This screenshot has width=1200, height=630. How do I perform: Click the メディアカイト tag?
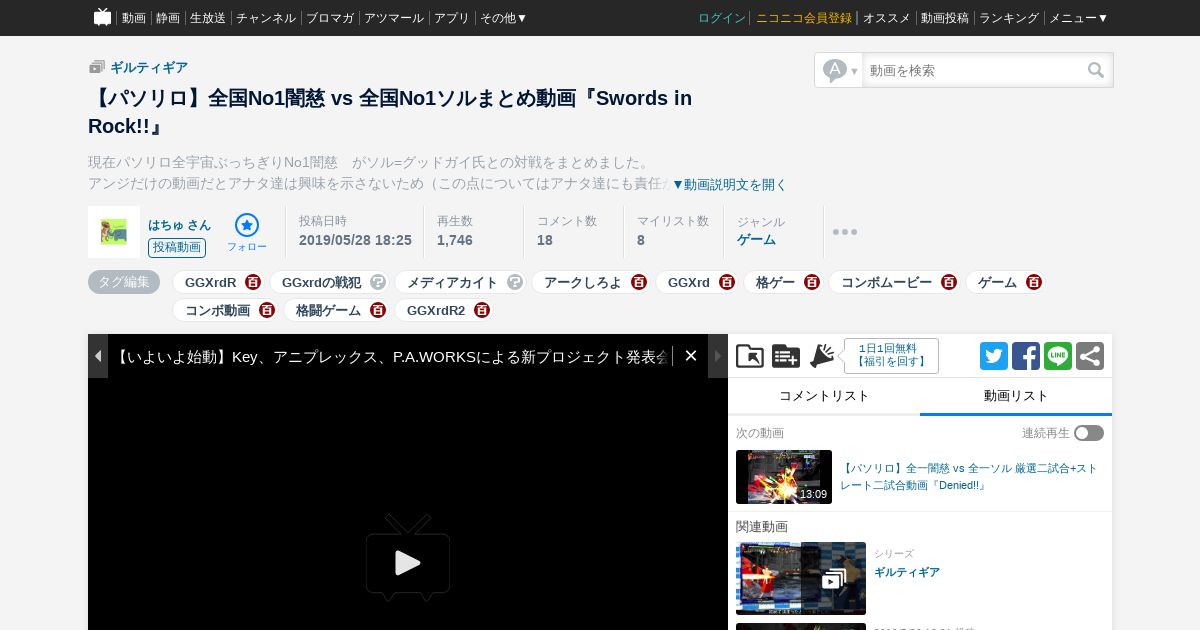tap(452, 283)
